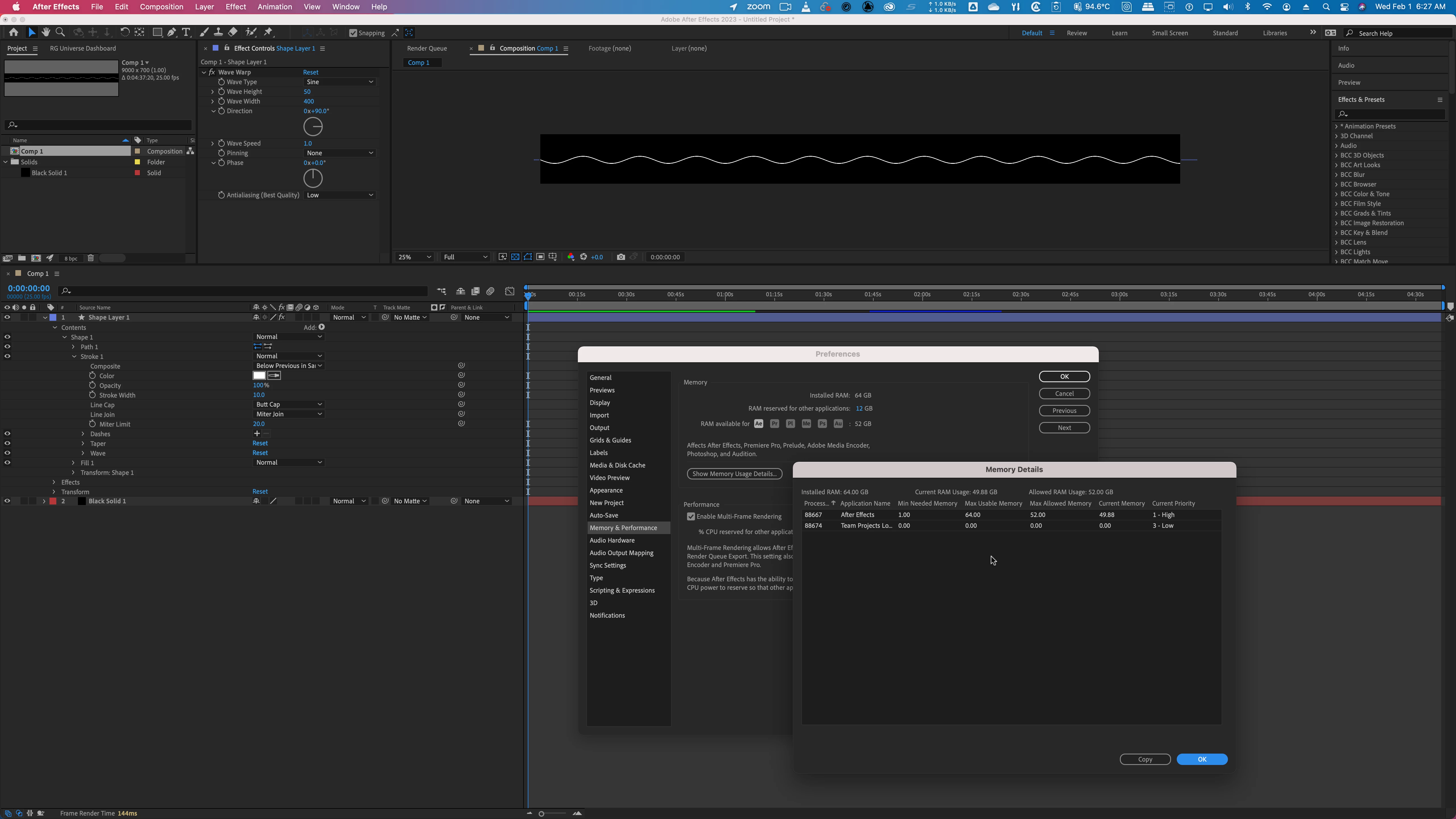The image size is (1456, 819).
Task: Click the snapshot camera icon in viewer
Action: (x=621, y=257)
